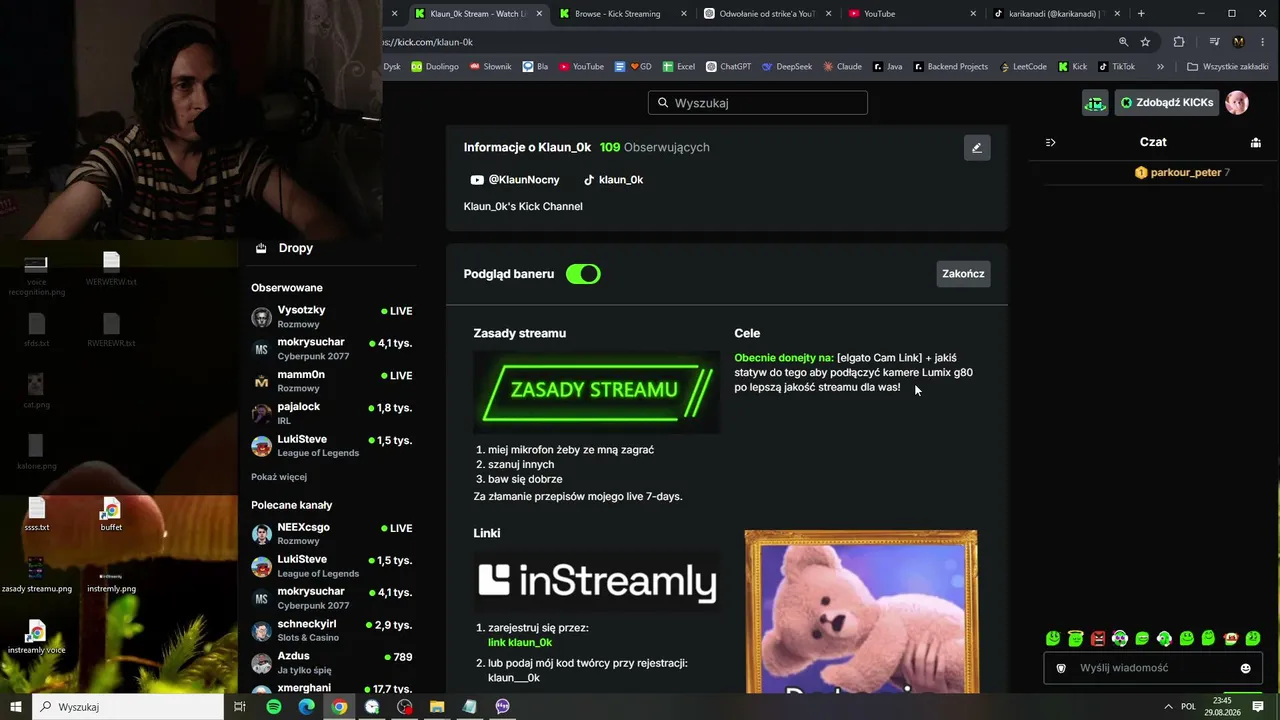Open Dropy in the Kick sidebar
The width and height of the screenshot is (1280, 720).
[284, 248]
